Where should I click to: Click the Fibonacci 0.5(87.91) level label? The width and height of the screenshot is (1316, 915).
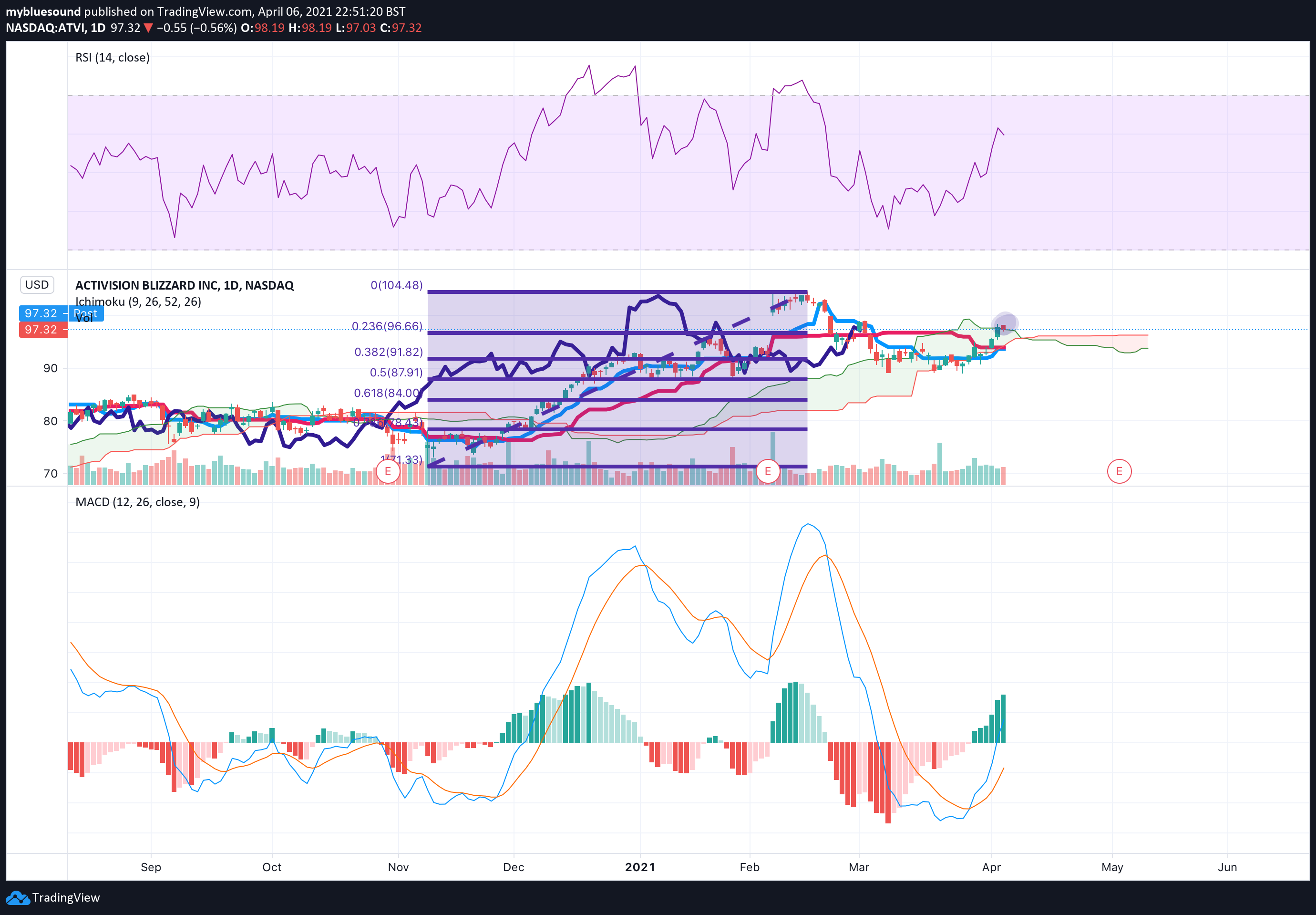pos(396,372)
